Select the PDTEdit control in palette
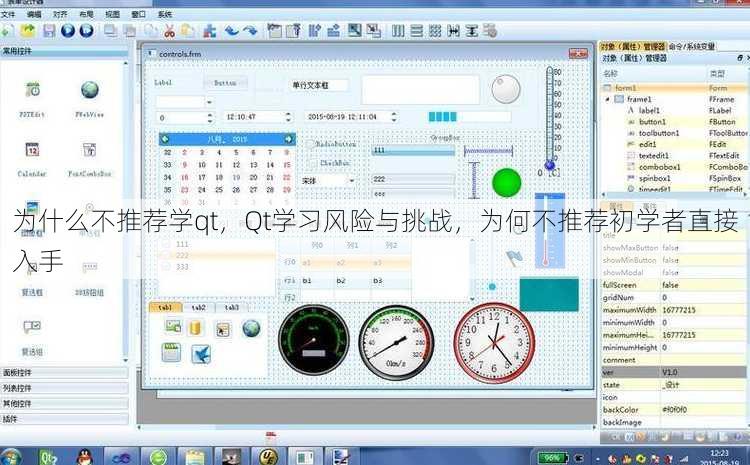This screenshot has height=465, width=750. click(32, 99)
